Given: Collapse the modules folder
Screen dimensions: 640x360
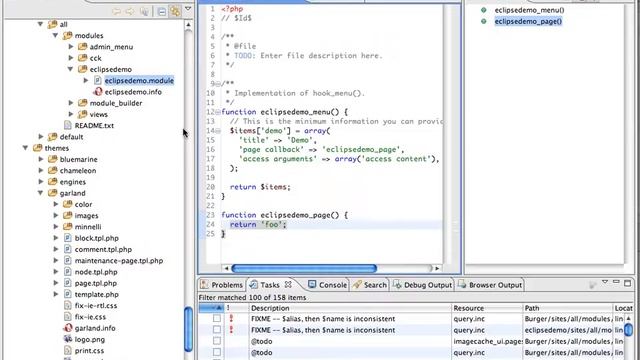Looking at the screenshot, I should point(55,36).
